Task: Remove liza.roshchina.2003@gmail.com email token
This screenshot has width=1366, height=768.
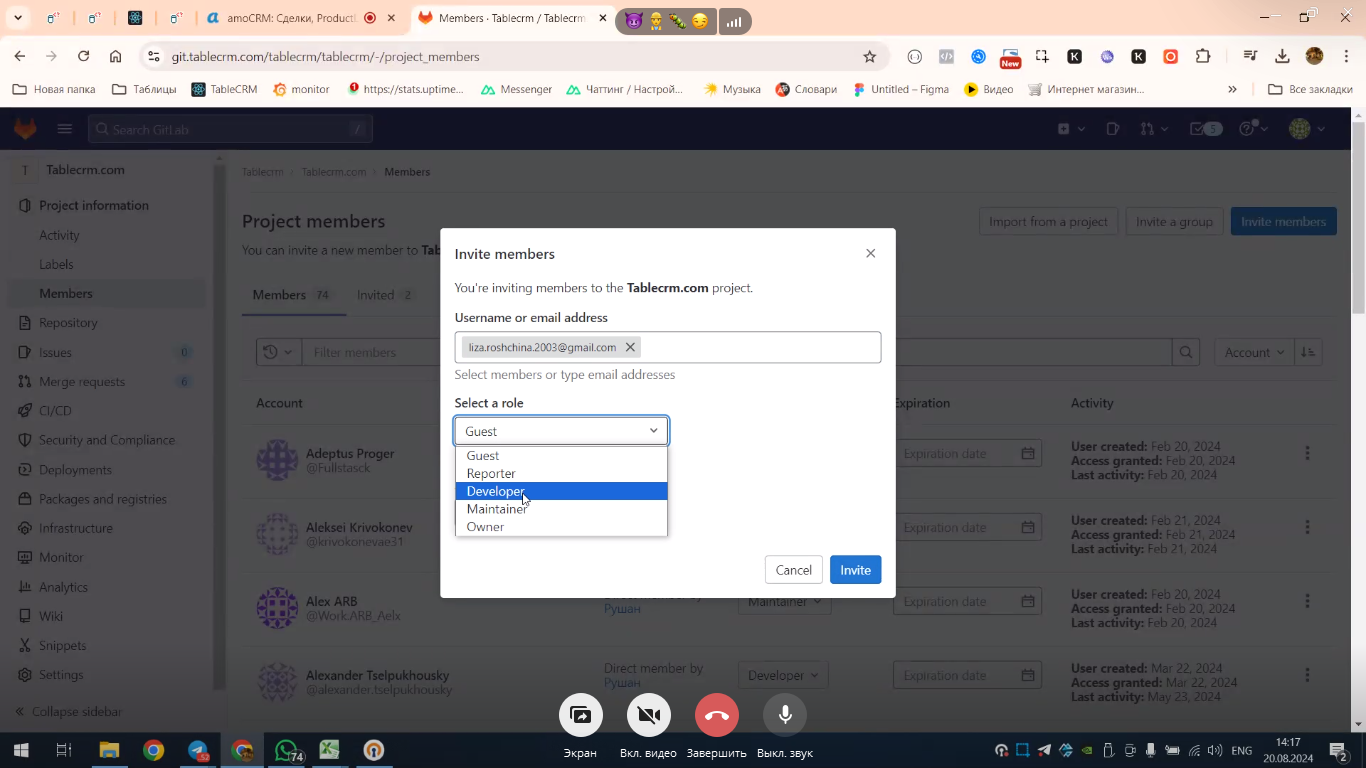Action: pos(630,347)
